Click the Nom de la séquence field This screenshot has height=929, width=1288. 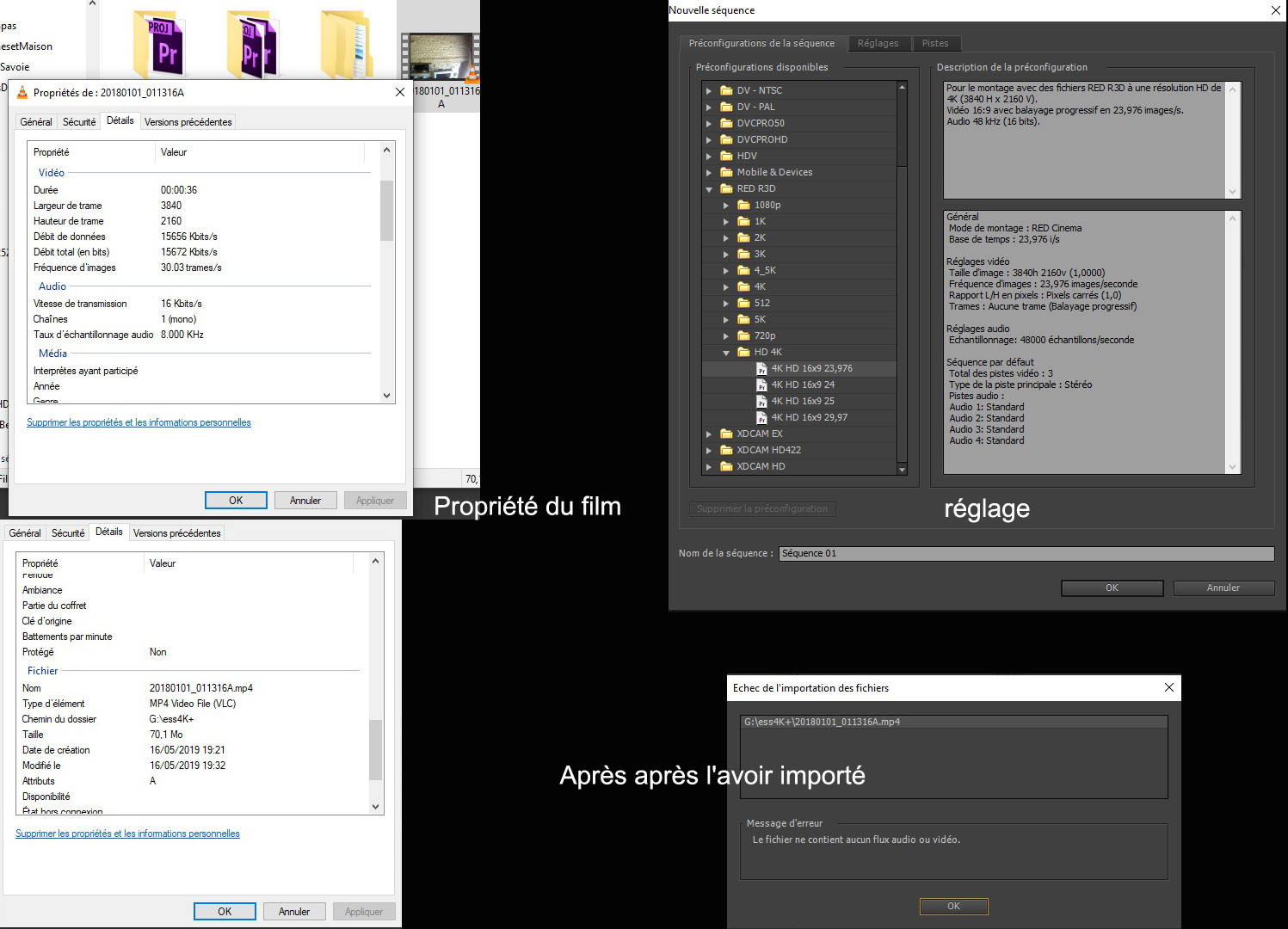tap(1026, 553)
